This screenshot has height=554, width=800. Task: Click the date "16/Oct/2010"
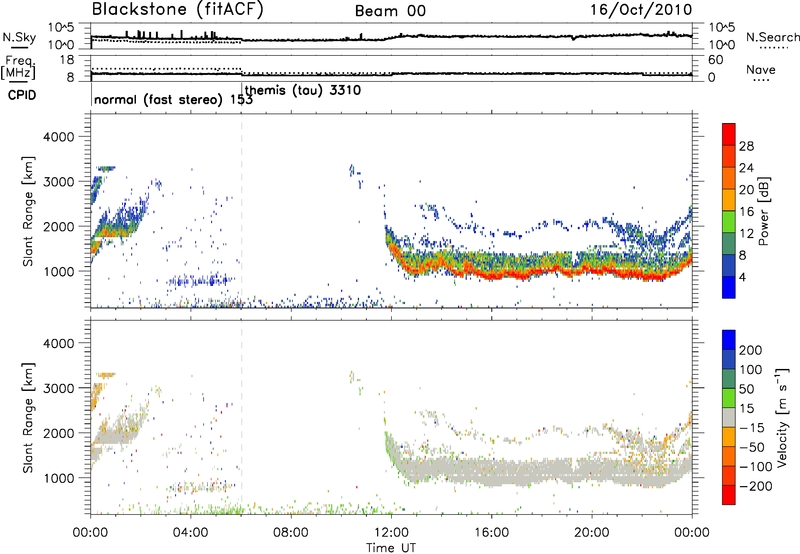pos(641,10)
